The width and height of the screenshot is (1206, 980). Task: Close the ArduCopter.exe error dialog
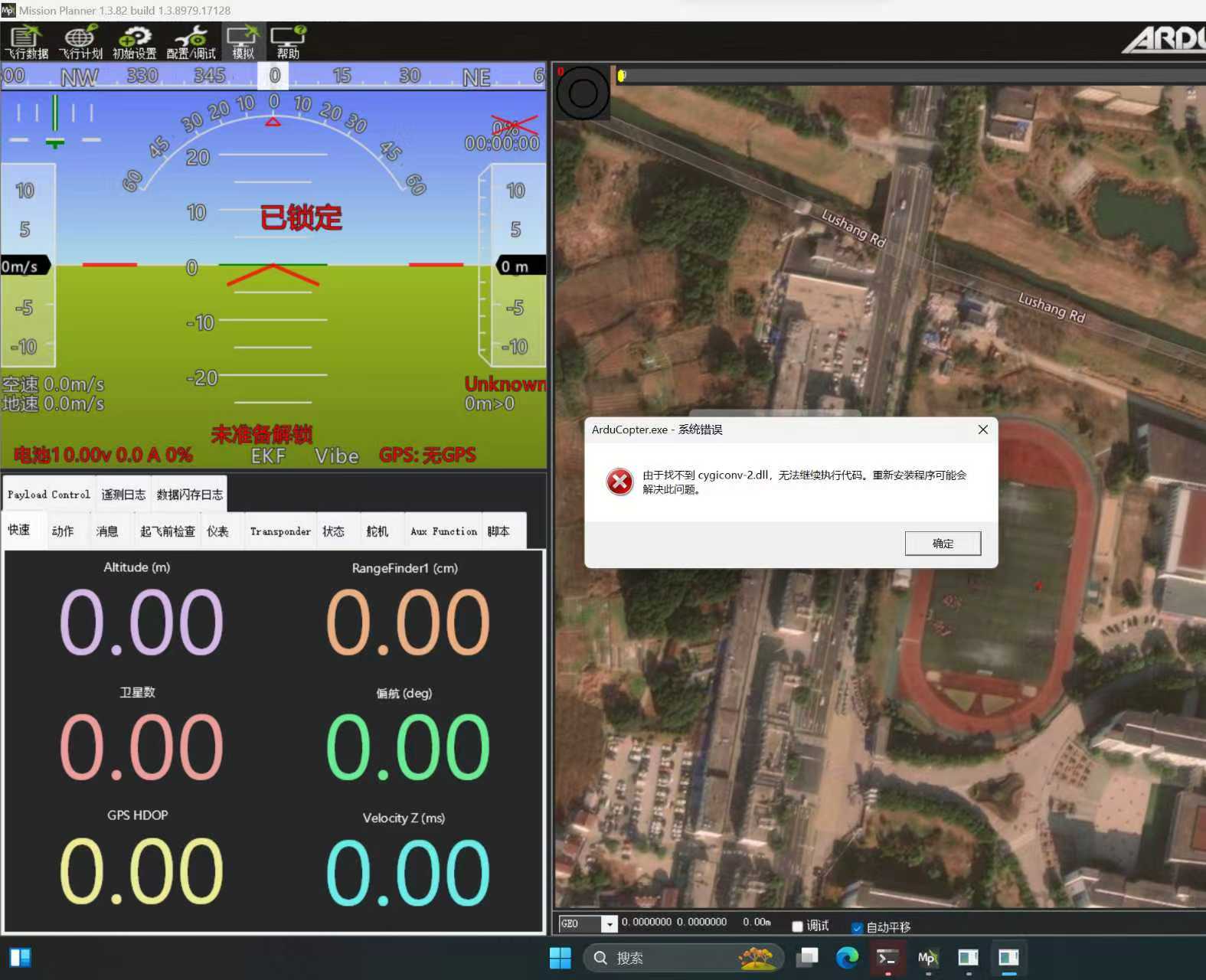(x=982, y=430)
